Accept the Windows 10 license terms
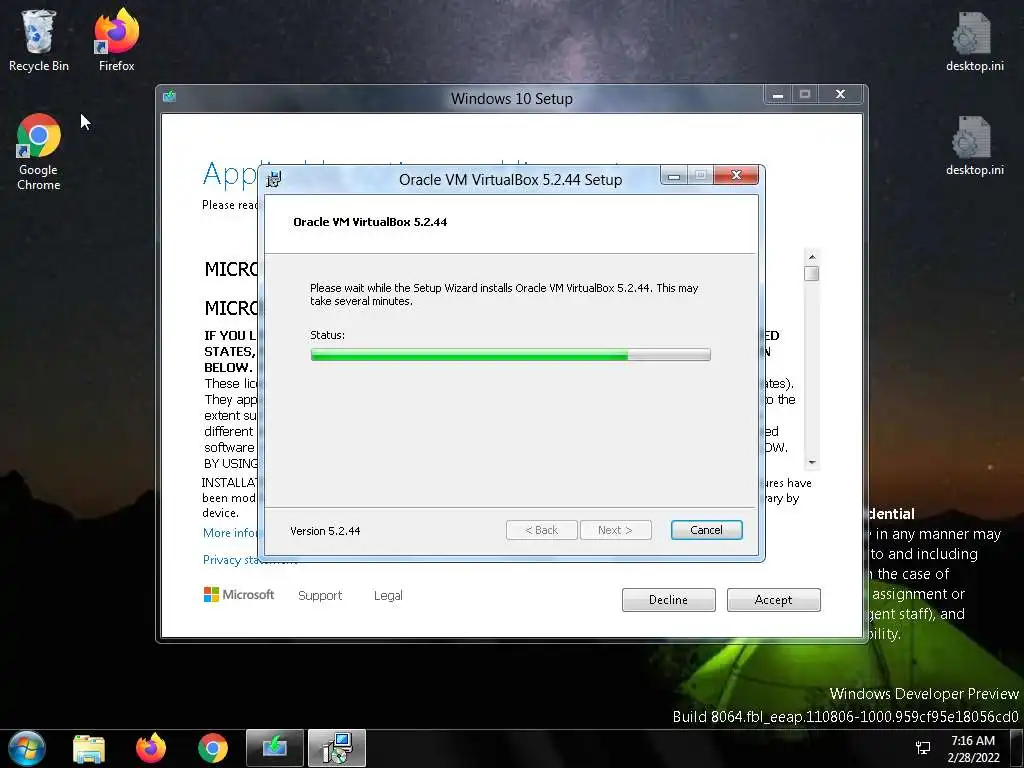 (x=773, y=600)
